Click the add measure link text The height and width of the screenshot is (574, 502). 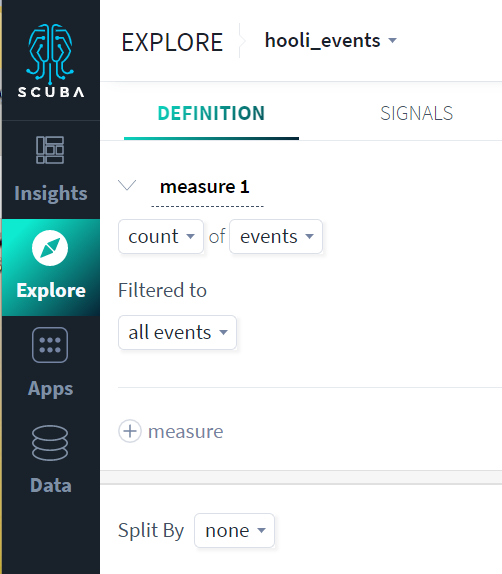[185, 431]
